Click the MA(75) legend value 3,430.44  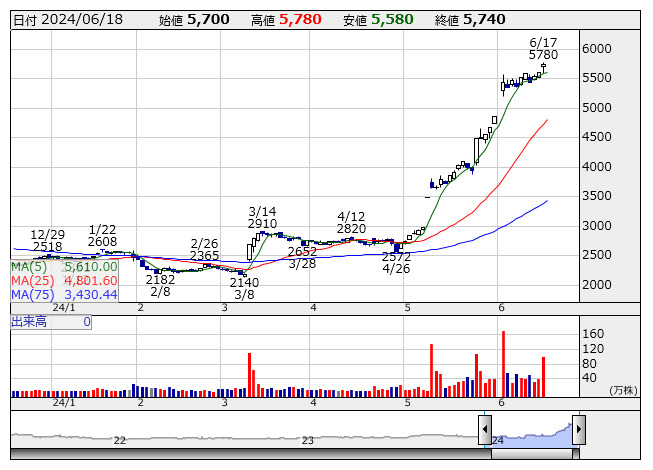tap(91, 294)
